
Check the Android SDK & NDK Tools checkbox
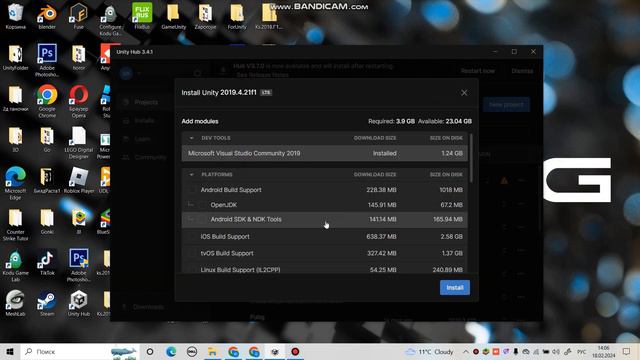point(202,220)
